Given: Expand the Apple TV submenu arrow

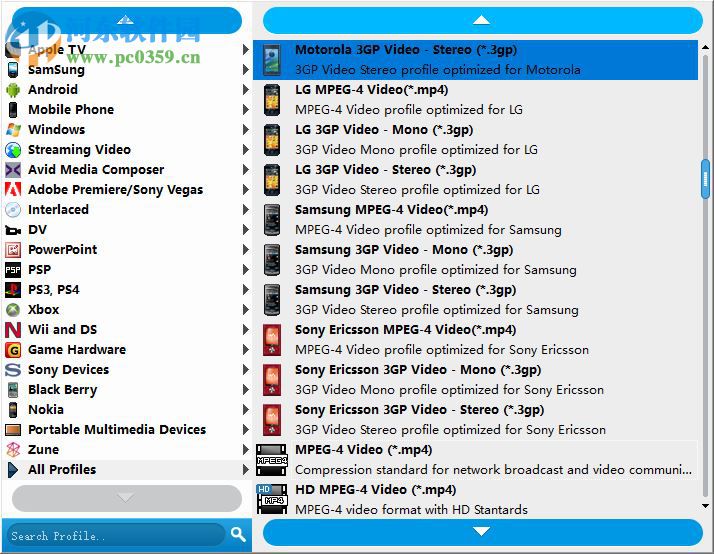Looking at the screenshot, I should coord(245,50).
